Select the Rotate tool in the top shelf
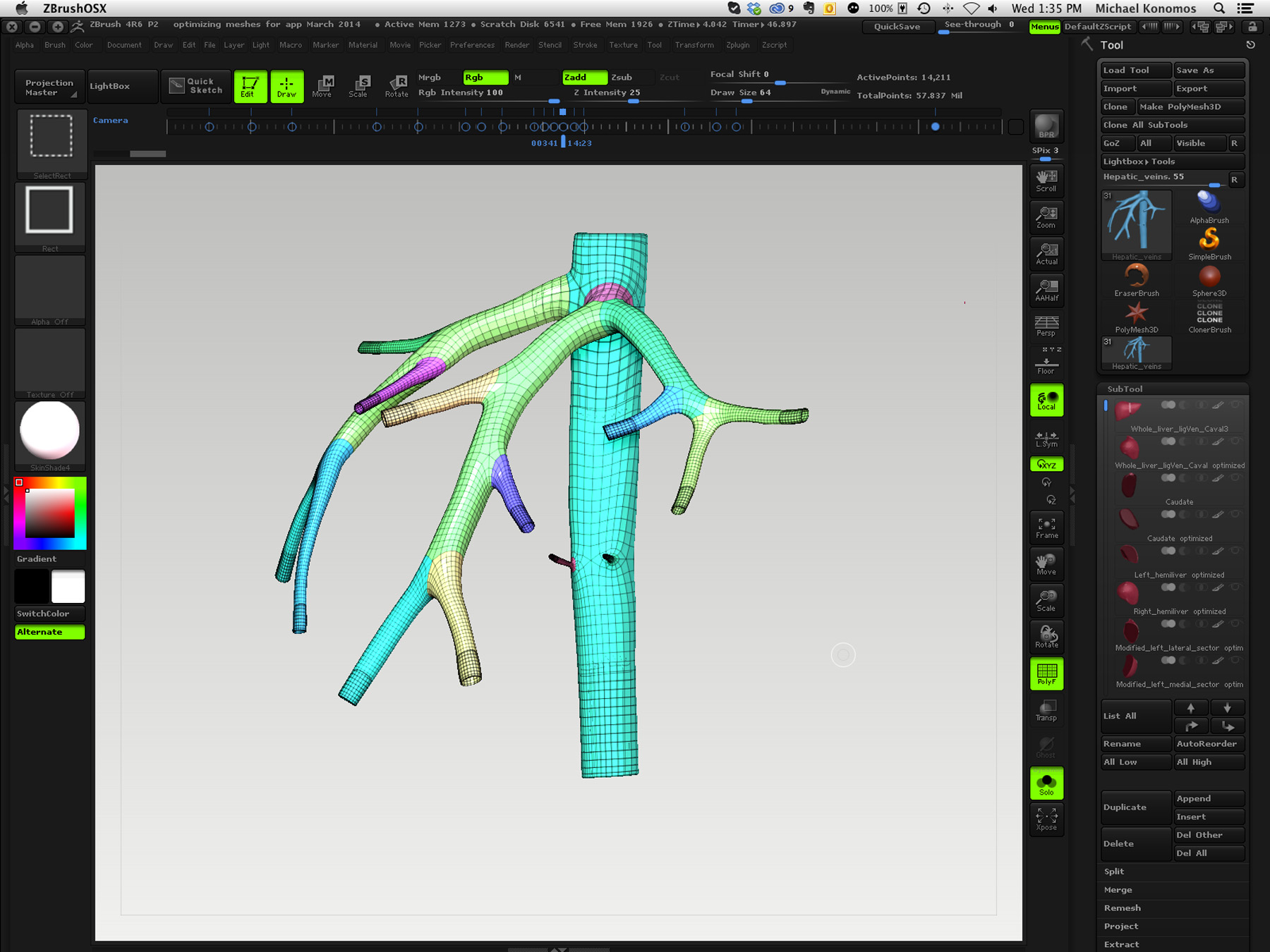 (397, 86)
